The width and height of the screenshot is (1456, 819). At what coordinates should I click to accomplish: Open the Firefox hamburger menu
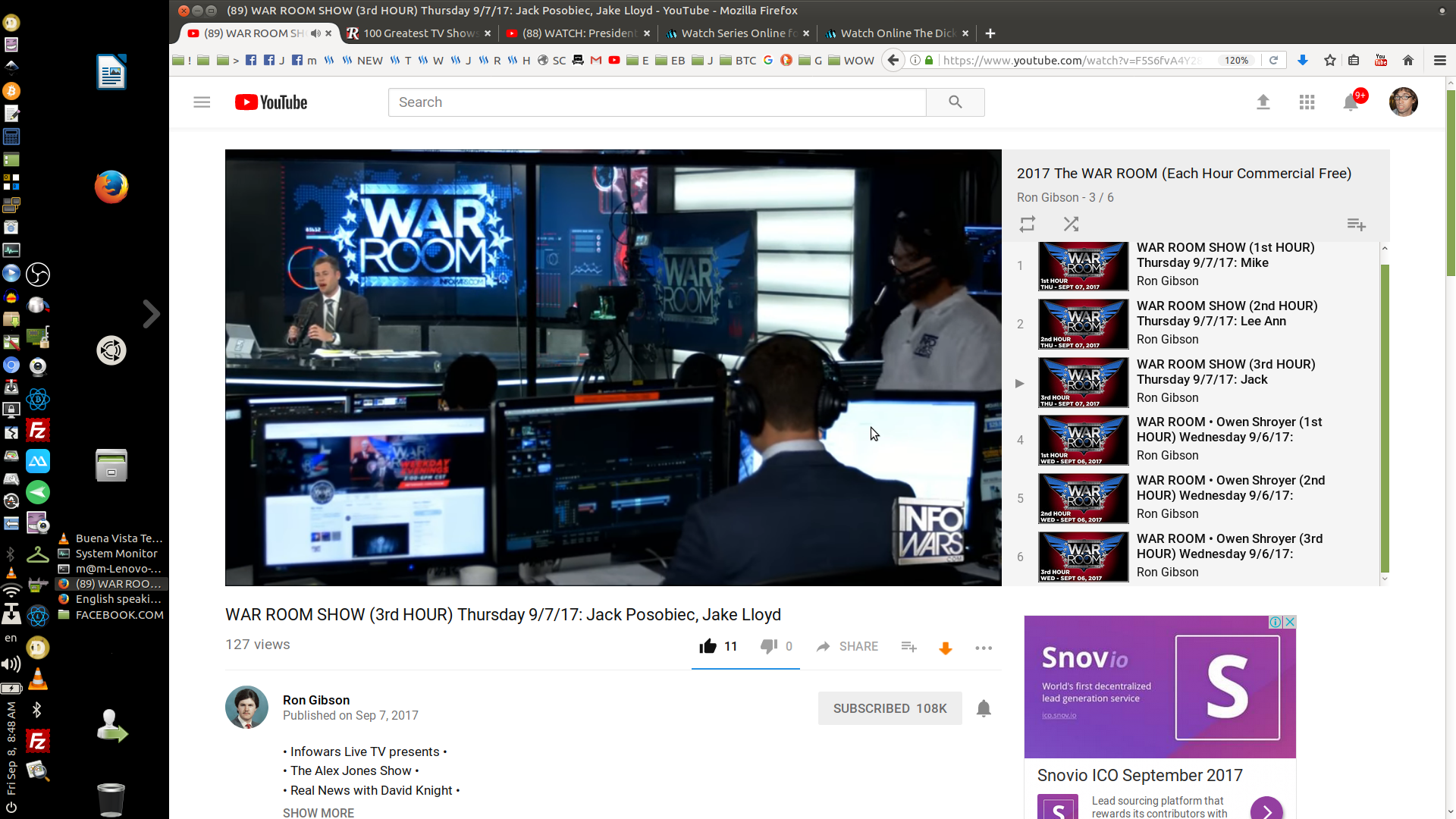pos(1440,60)
